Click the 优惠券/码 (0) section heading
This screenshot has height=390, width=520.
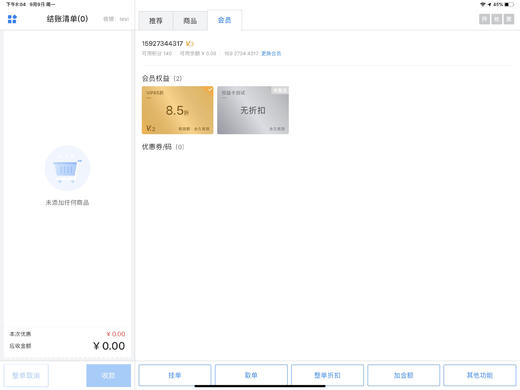pos(163,147)
